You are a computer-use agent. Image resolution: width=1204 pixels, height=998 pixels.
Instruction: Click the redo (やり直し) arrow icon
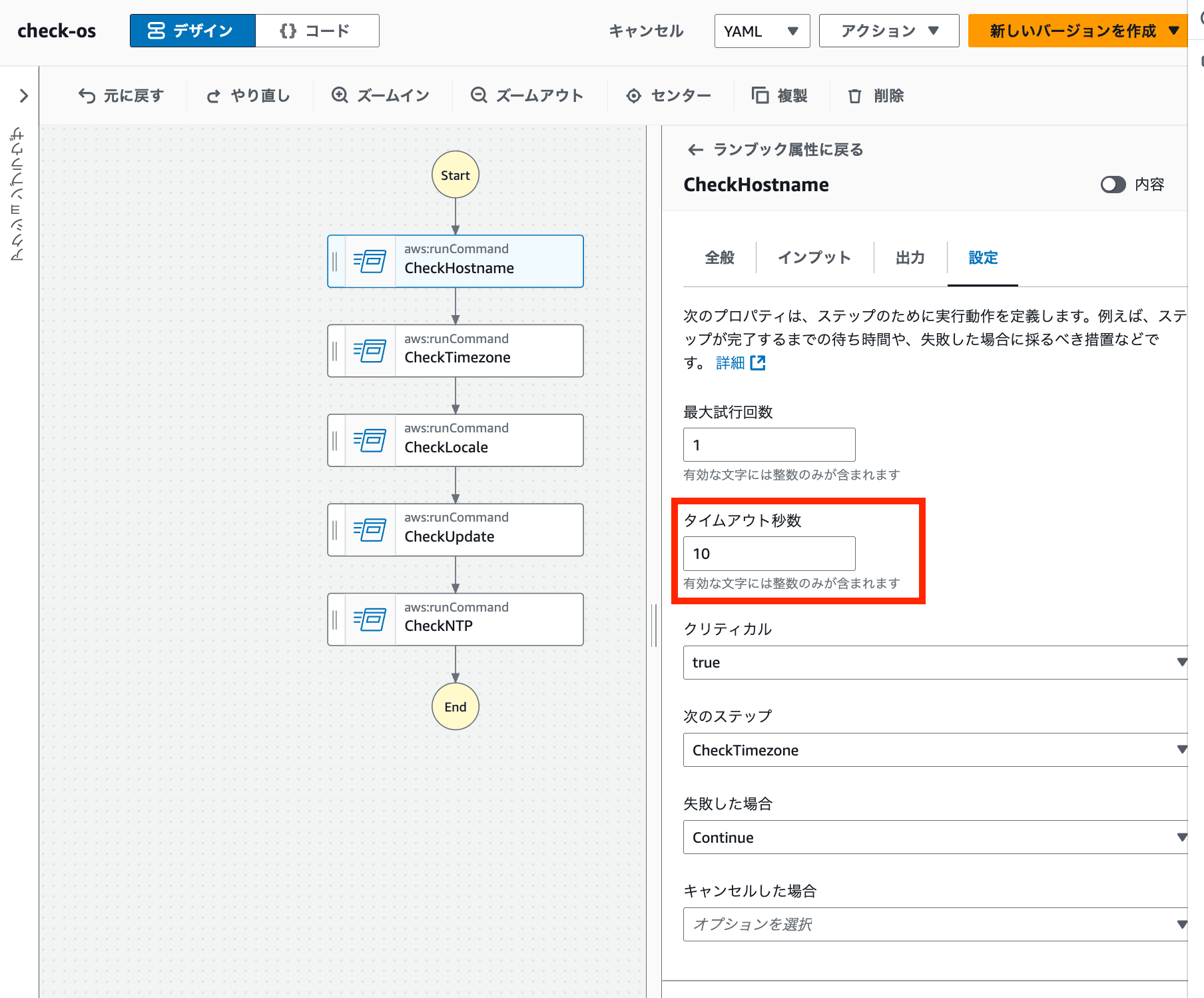click(x=213, y=97)
